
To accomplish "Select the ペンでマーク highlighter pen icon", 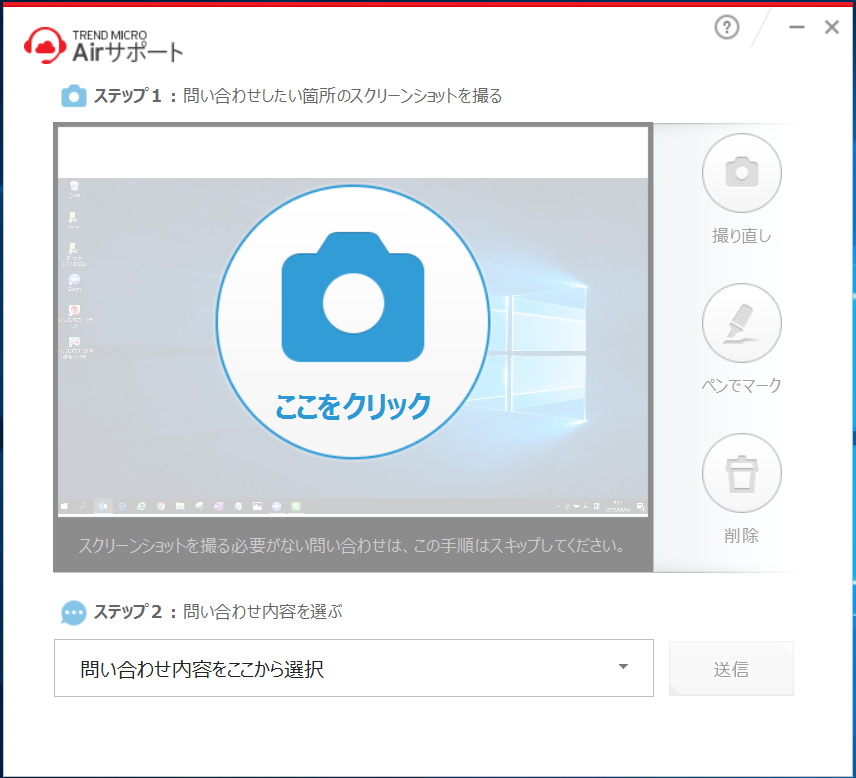I will click(741, 323).
